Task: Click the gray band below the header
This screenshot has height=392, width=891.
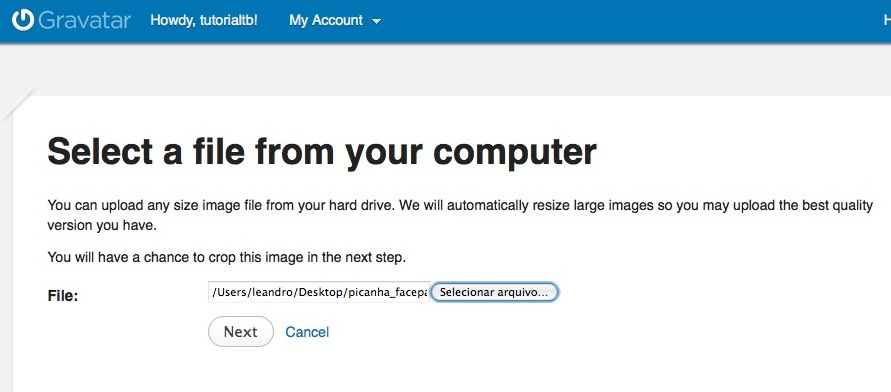Action: pos(455,68)
